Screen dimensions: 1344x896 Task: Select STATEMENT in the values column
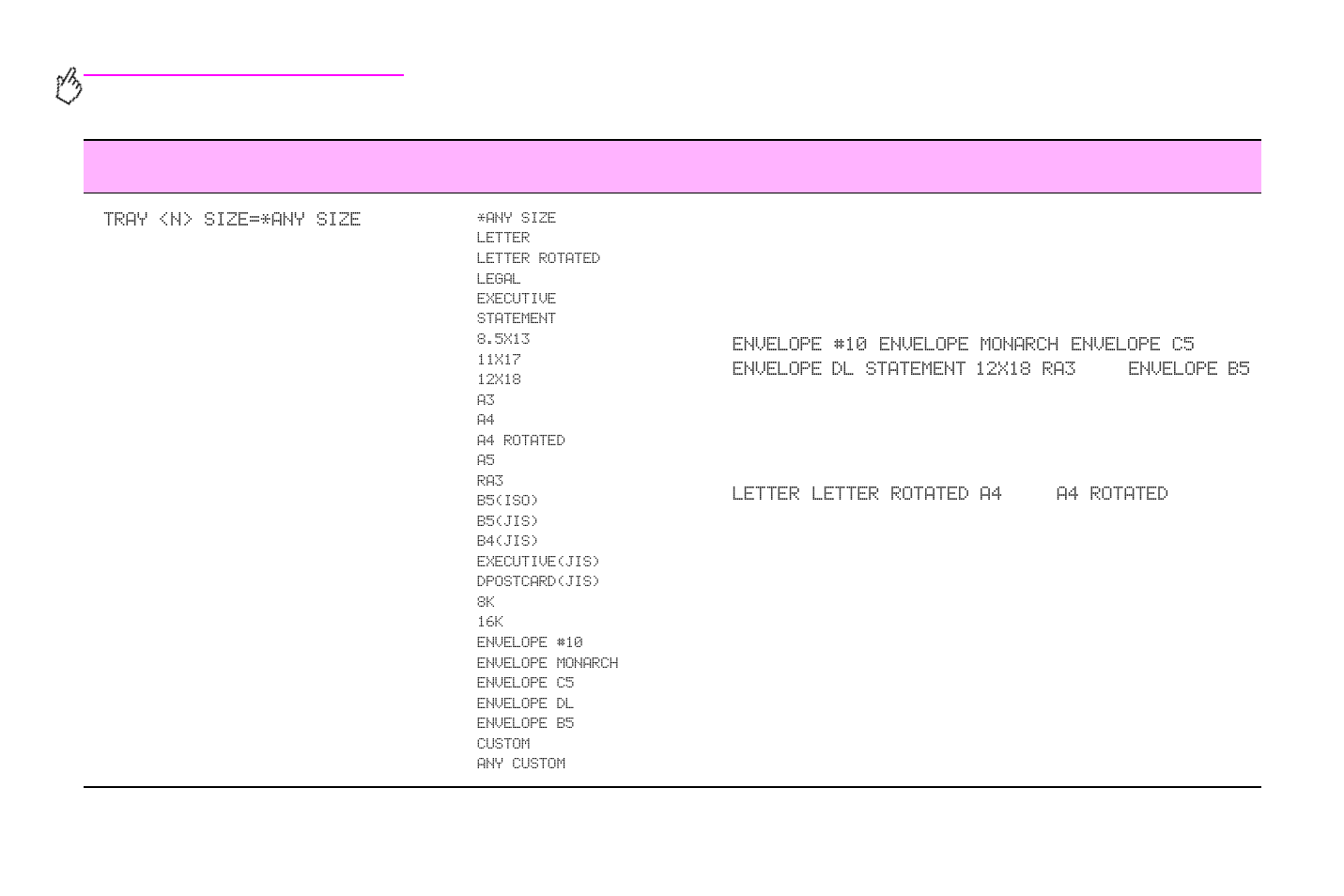[x=516, y=318]
